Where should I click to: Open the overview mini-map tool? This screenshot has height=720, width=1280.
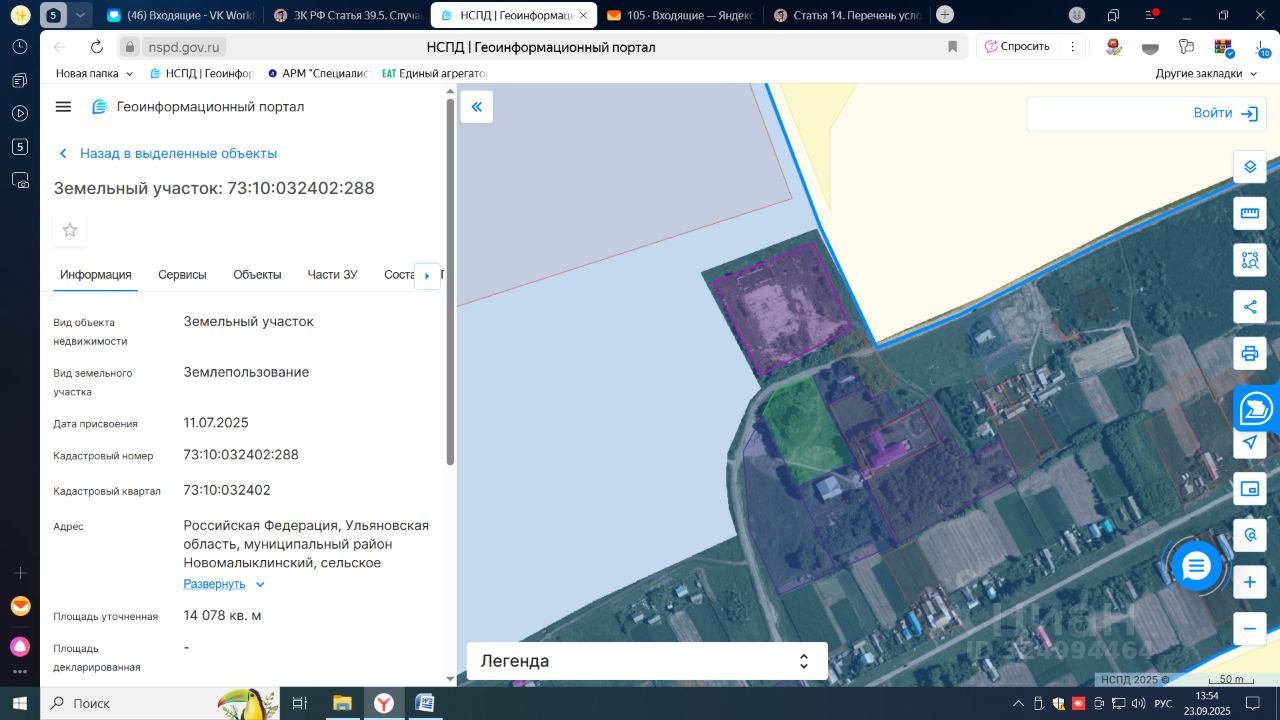point(1249,489)
